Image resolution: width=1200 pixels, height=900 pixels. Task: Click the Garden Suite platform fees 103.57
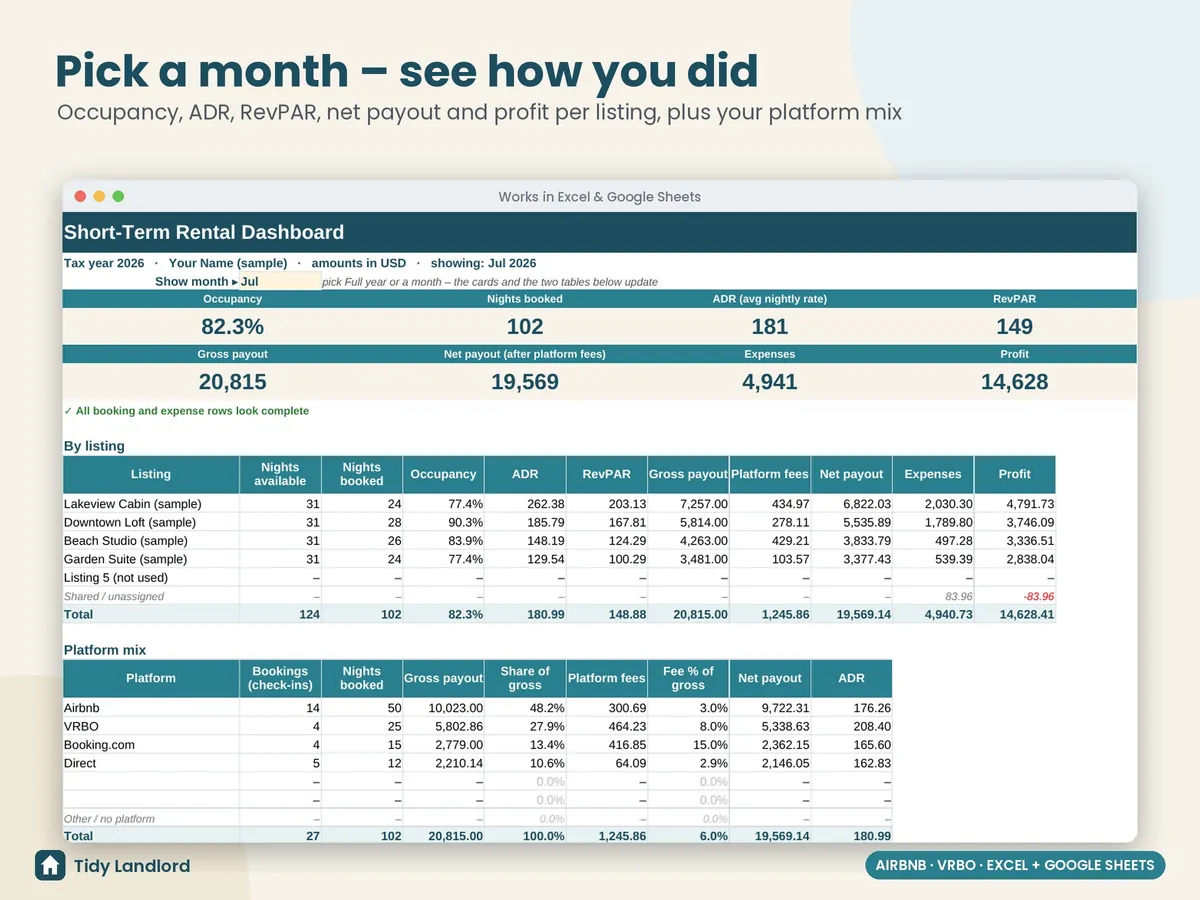coord(789,559)
